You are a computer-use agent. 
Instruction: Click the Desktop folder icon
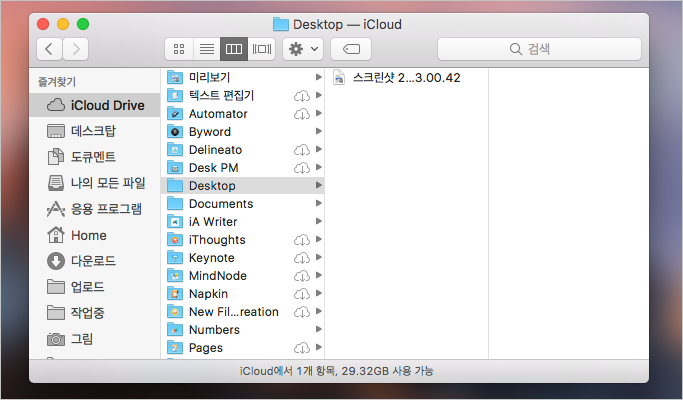175,186
